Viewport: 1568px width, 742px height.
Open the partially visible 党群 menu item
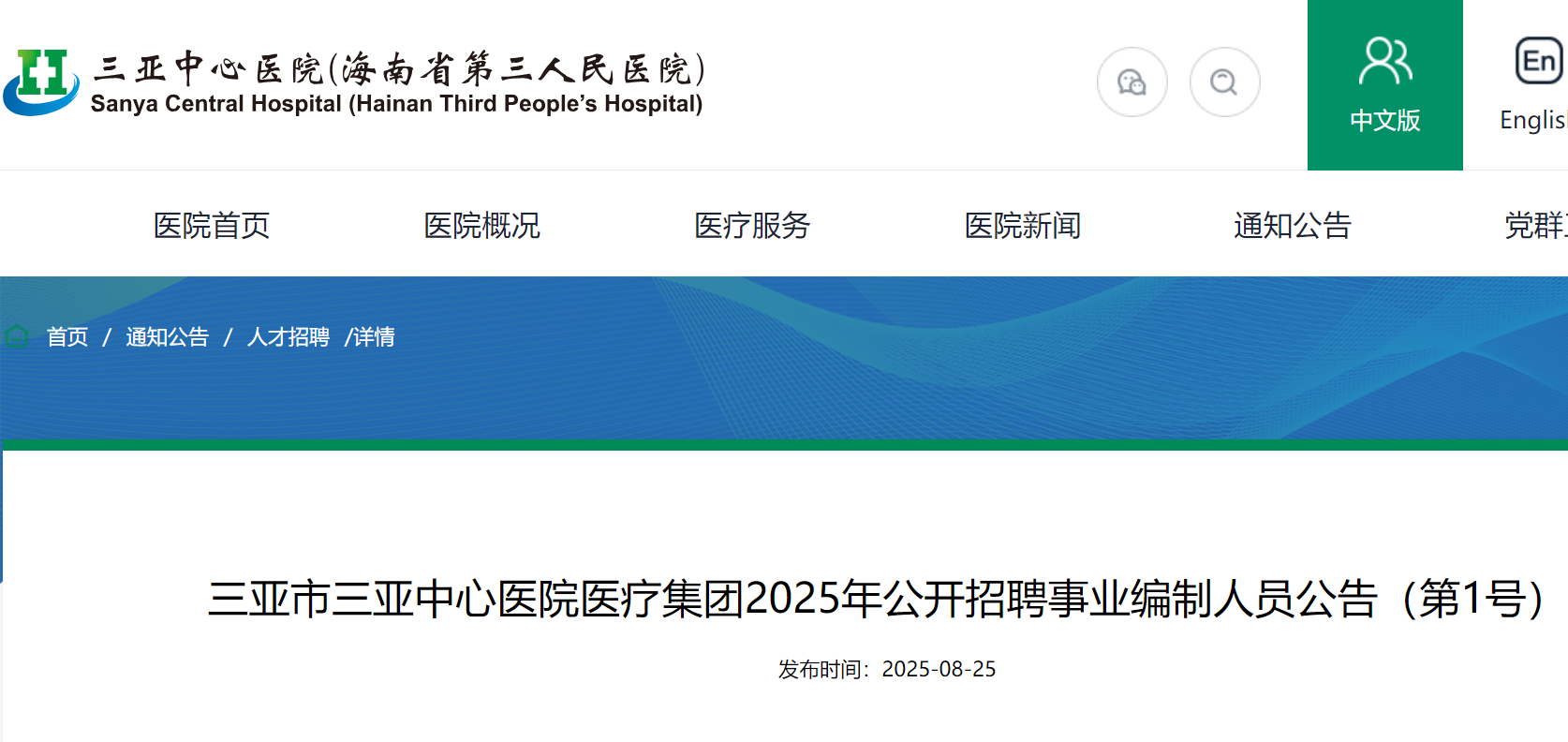tap(1536, 226)
